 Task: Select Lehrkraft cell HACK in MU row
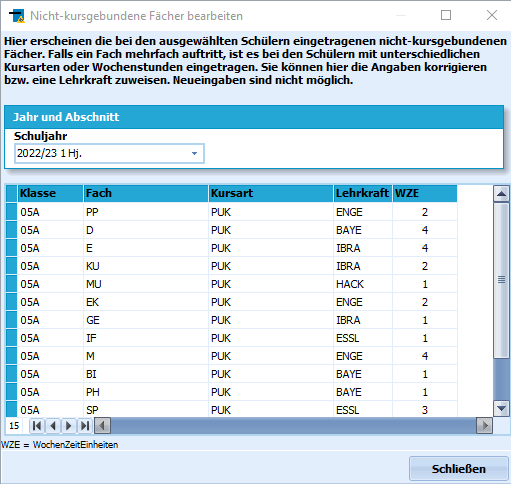coord(363,284)
